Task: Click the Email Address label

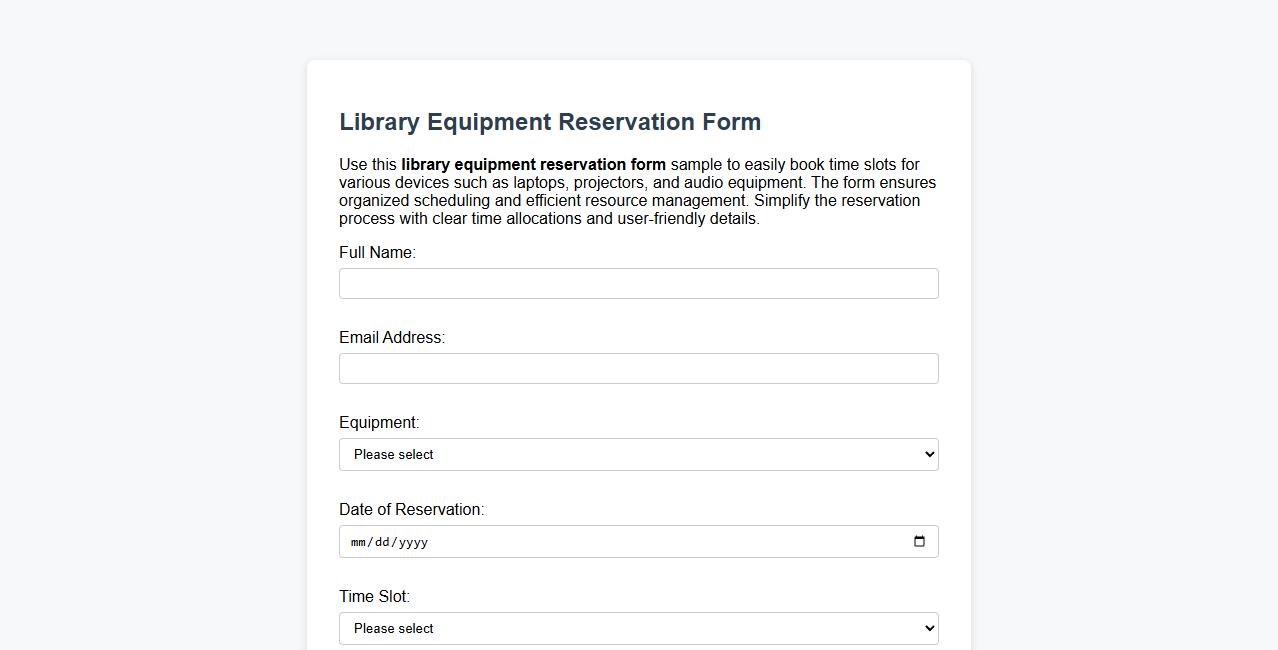Action: (392, 337)
